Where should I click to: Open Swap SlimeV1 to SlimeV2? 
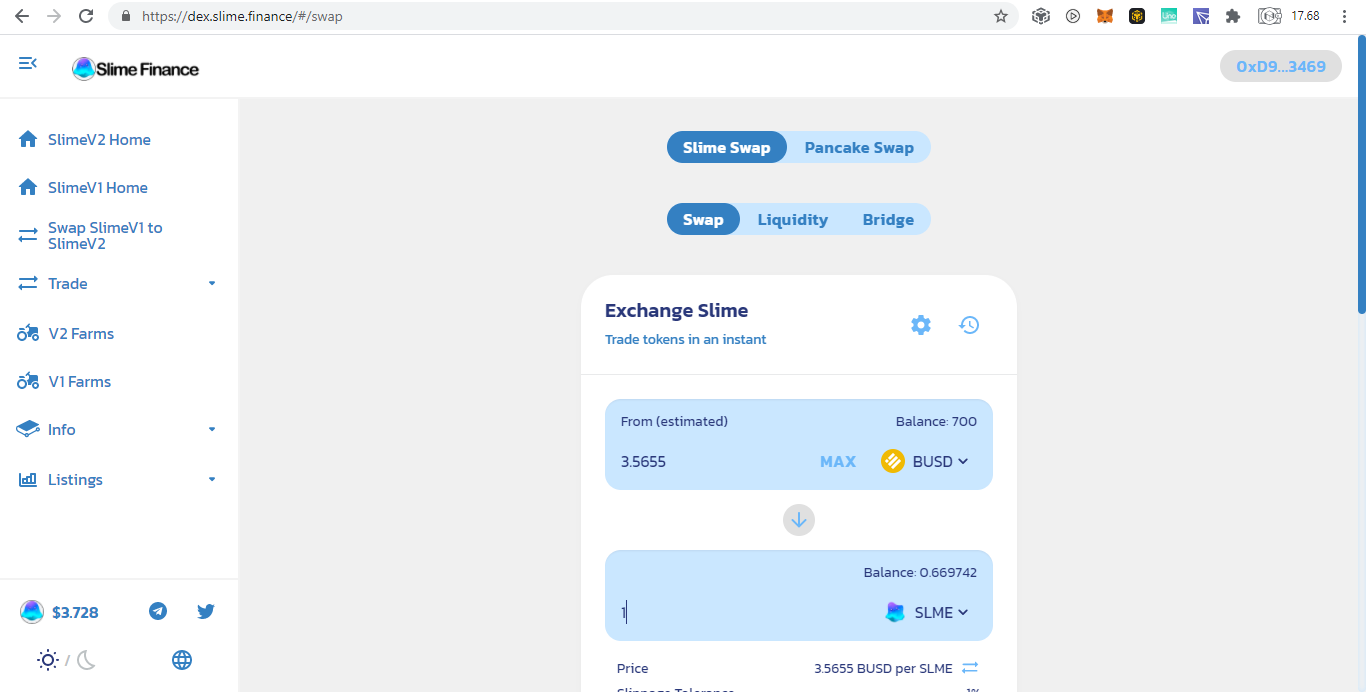click(105, 236)
